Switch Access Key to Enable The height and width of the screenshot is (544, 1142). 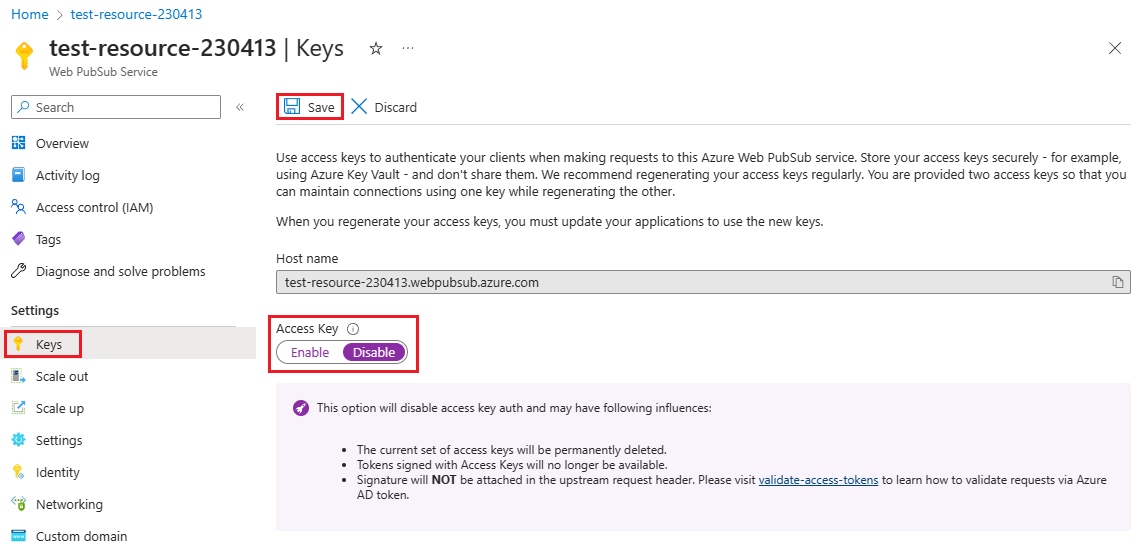coord(310,352)
